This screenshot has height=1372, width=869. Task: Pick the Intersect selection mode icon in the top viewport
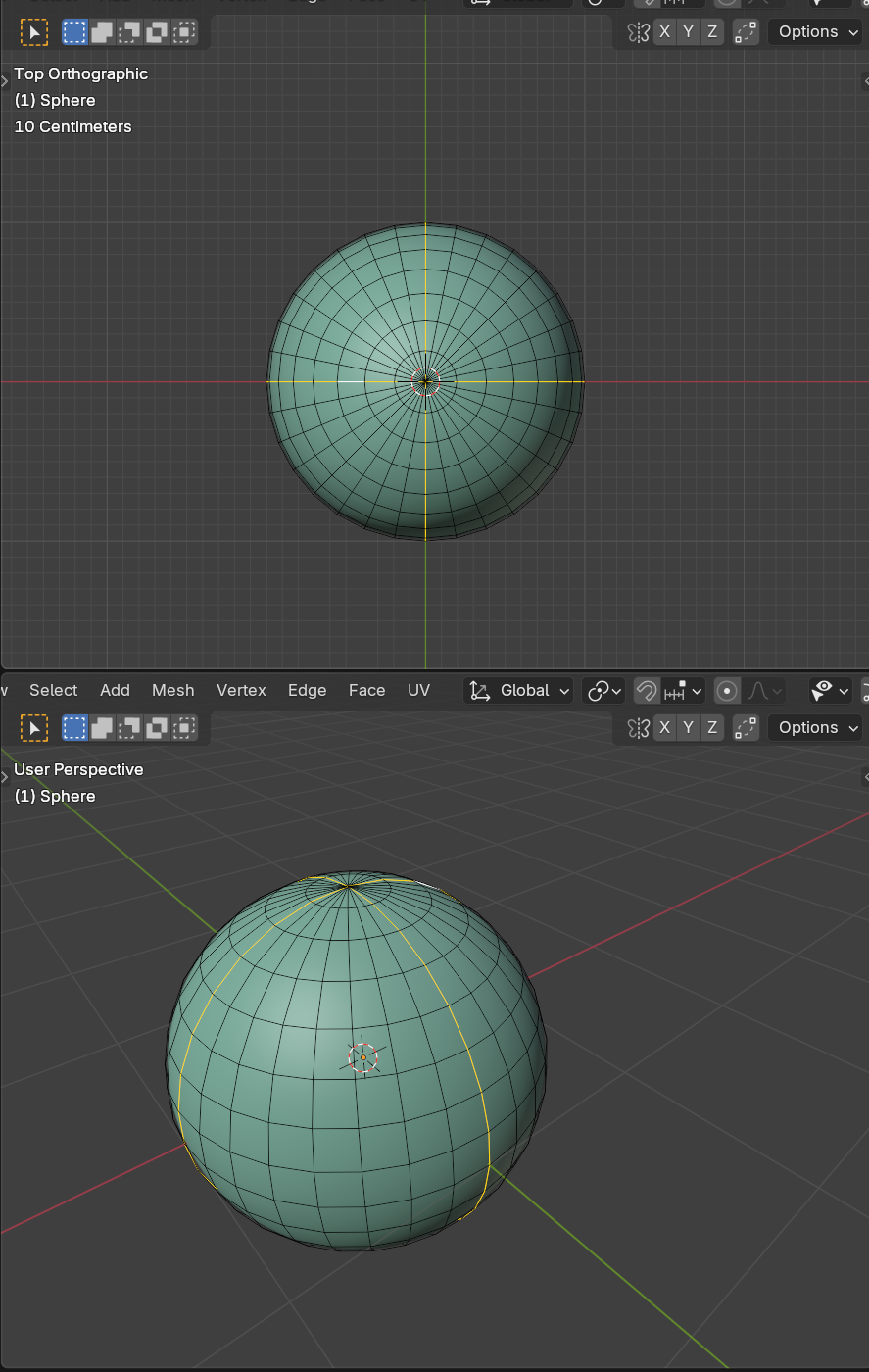pyautogui.click(x=184, y=32)
